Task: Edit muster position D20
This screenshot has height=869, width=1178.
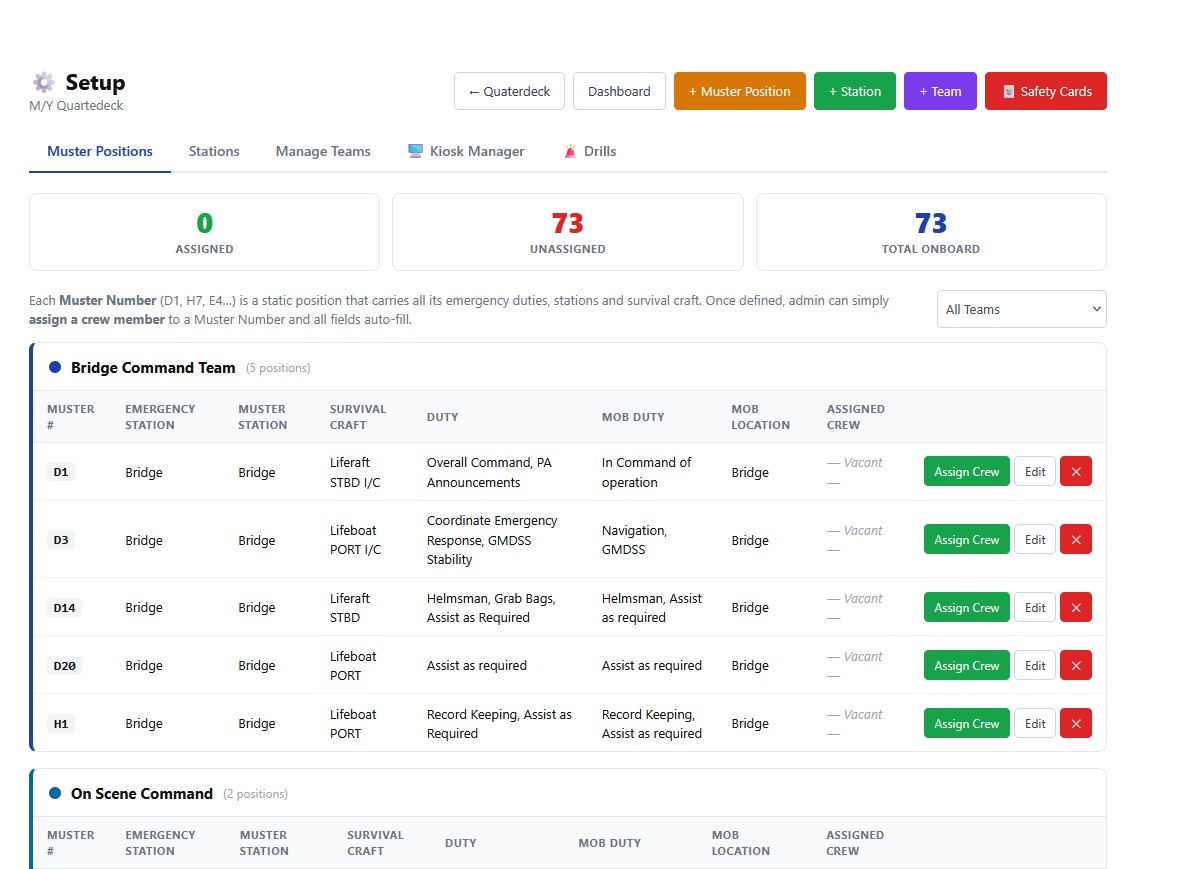Action: (x=1035, y=665)
